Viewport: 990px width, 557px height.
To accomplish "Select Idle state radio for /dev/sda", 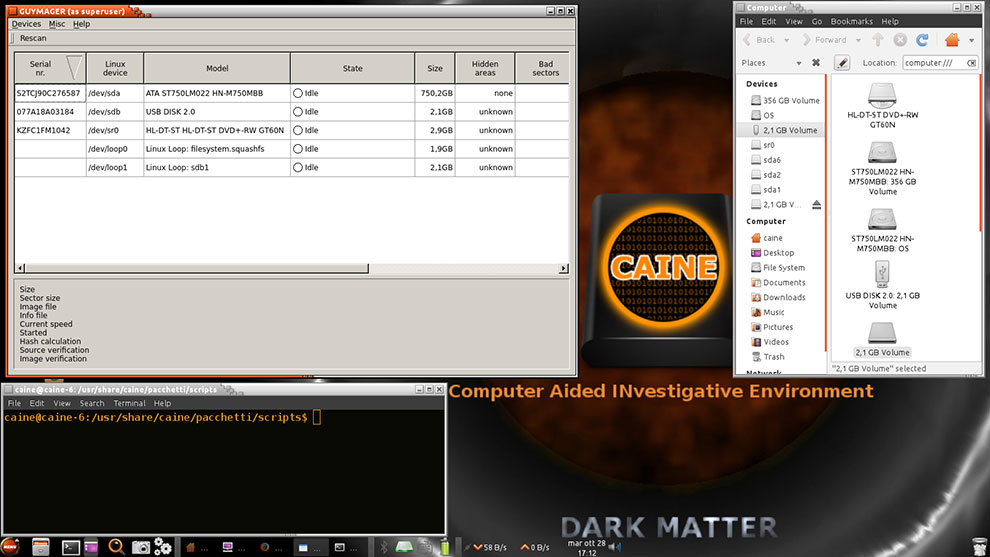I will [x=297, y=93].
